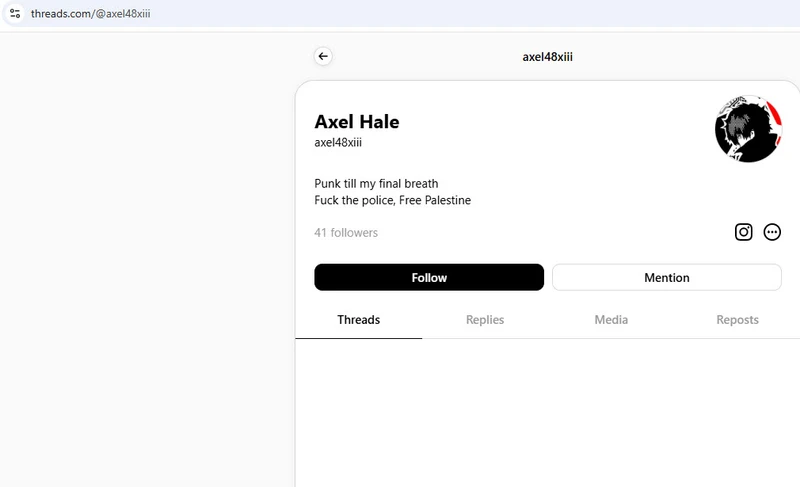Switch to the Threads tab
Screen dimensions: 800x487
[x=358, y=320]
